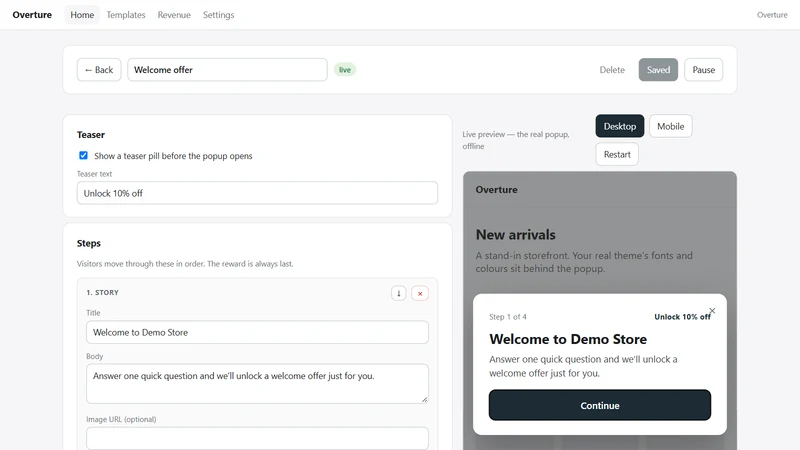Restart the live preview
The image size is (800, 450).
617,154
